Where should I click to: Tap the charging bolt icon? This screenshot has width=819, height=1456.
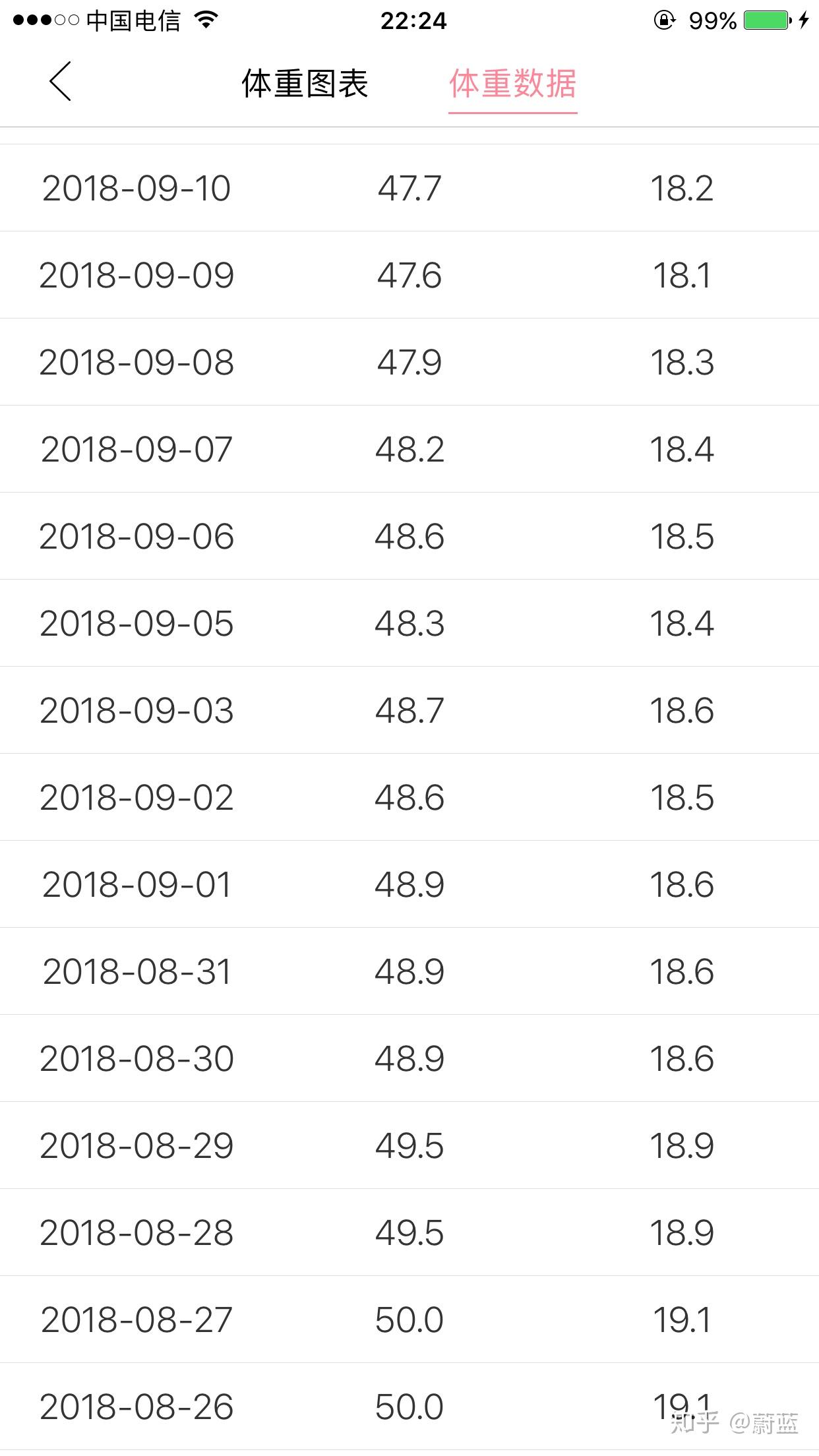pyautogui.click(x=804, y=20)
